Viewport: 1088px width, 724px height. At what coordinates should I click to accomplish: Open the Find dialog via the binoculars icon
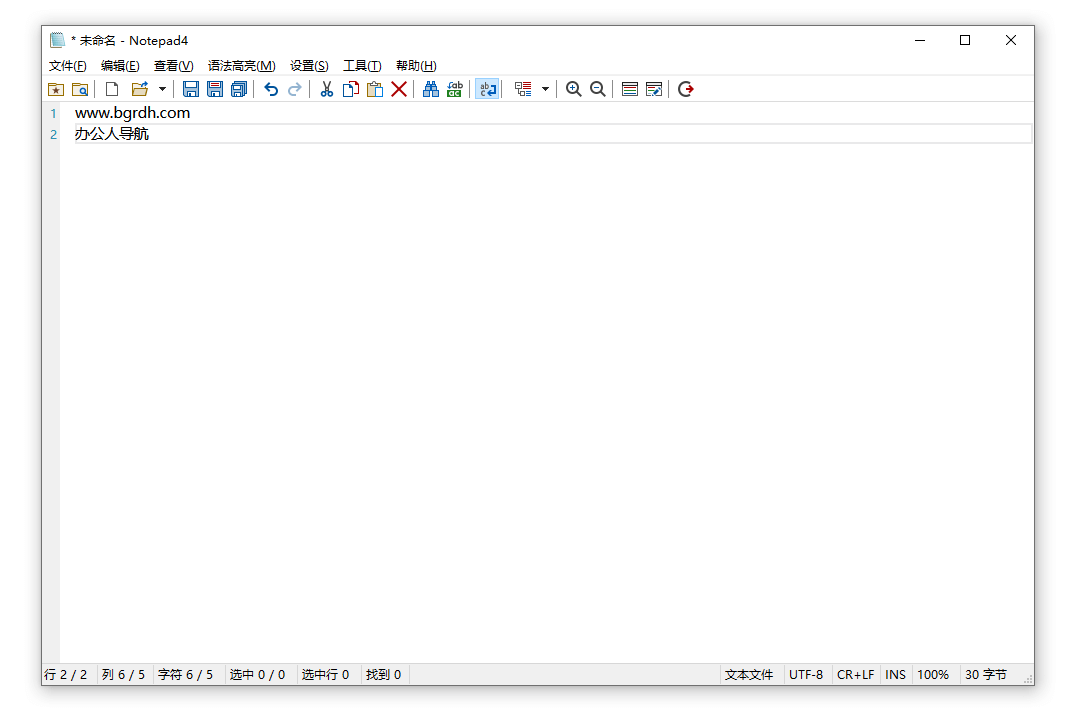click(x=431, y=89)
